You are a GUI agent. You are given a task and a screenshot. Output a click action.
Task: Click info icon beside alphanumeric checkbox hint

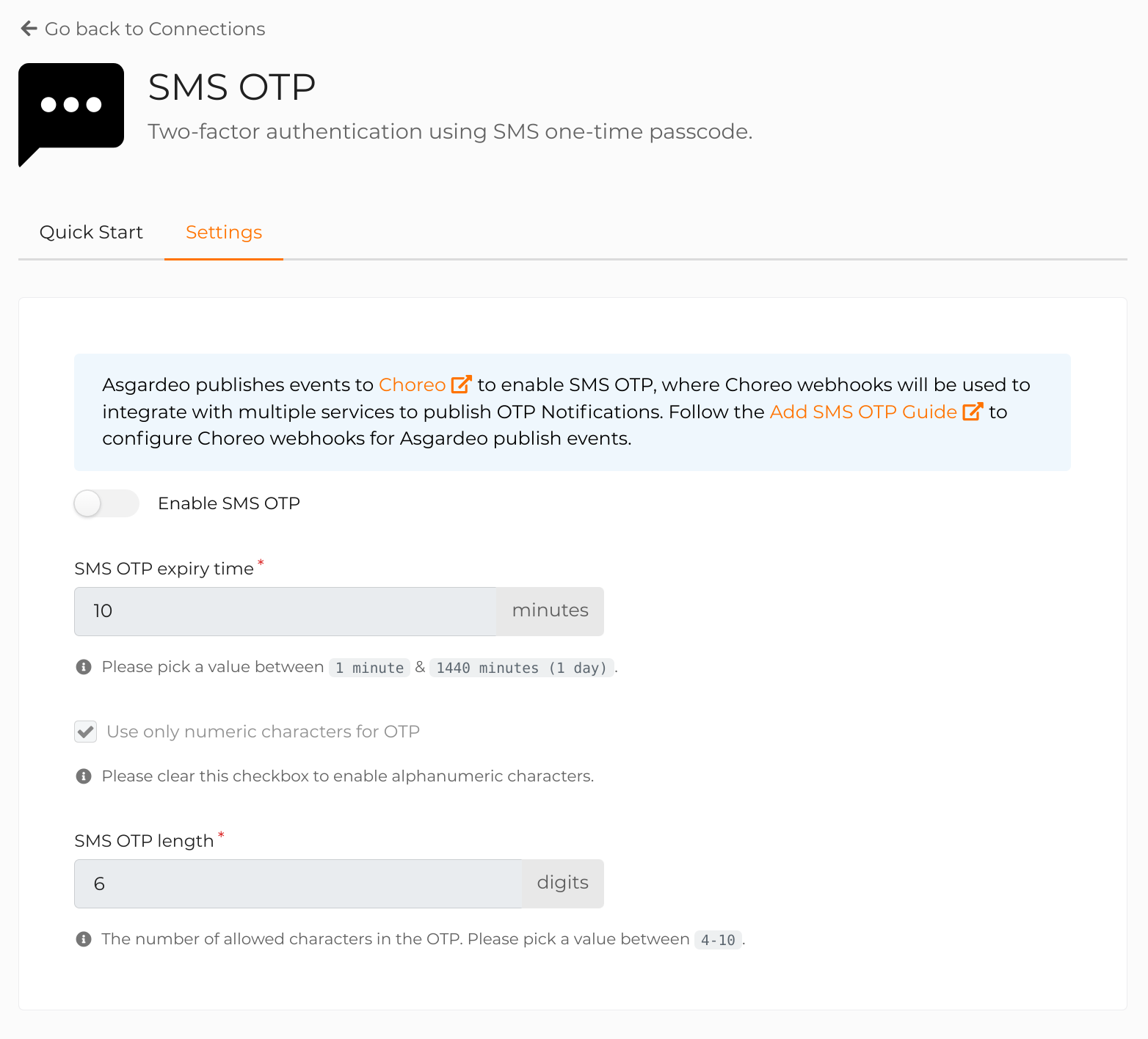[84, 776]
